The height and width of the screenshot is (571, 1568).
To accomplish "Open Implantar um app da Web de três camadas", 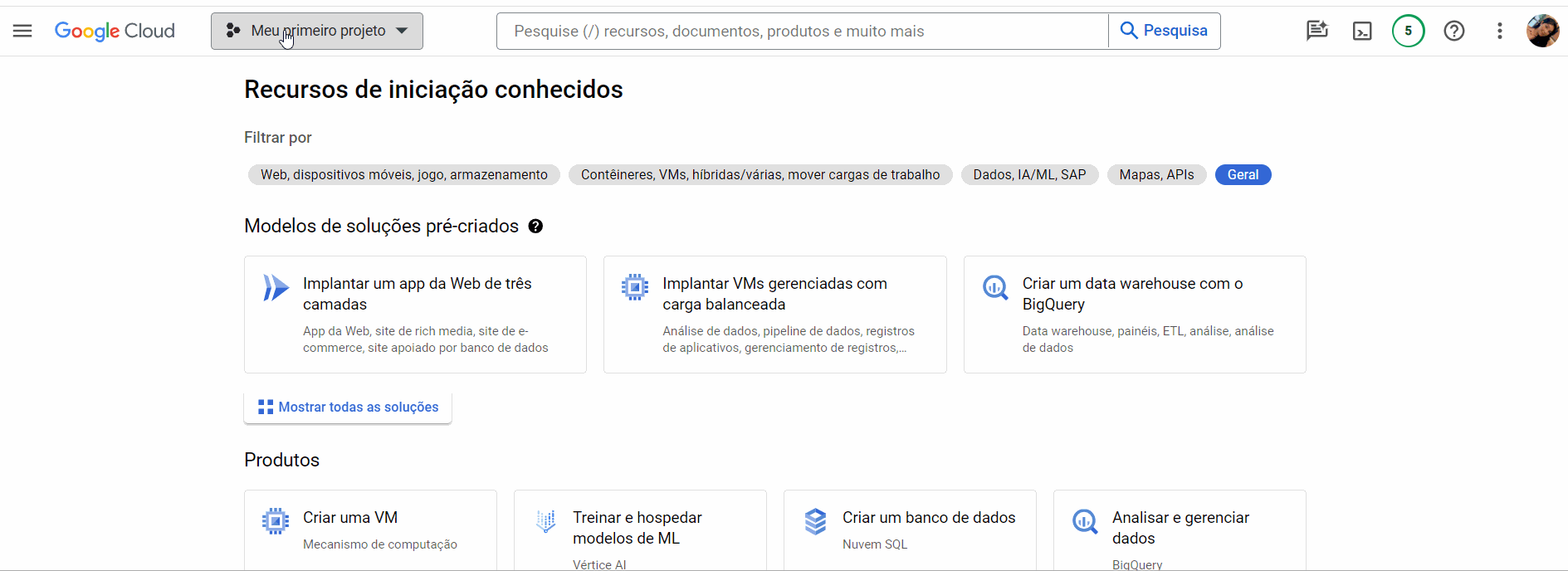I will pyautogui.click(x=415, y=315).
